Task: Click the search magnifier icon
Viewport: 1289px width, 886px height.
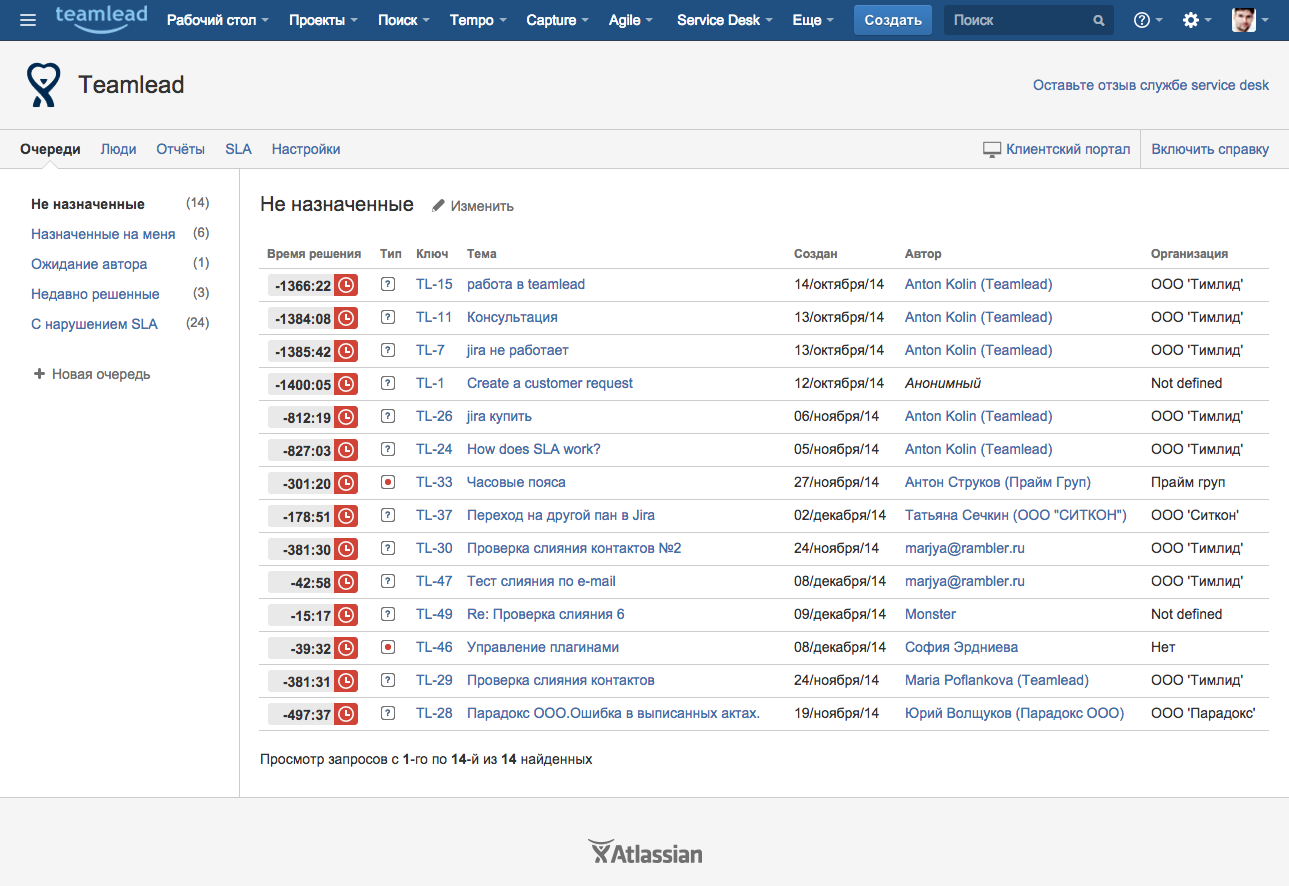Action: tap(1098, 19)
